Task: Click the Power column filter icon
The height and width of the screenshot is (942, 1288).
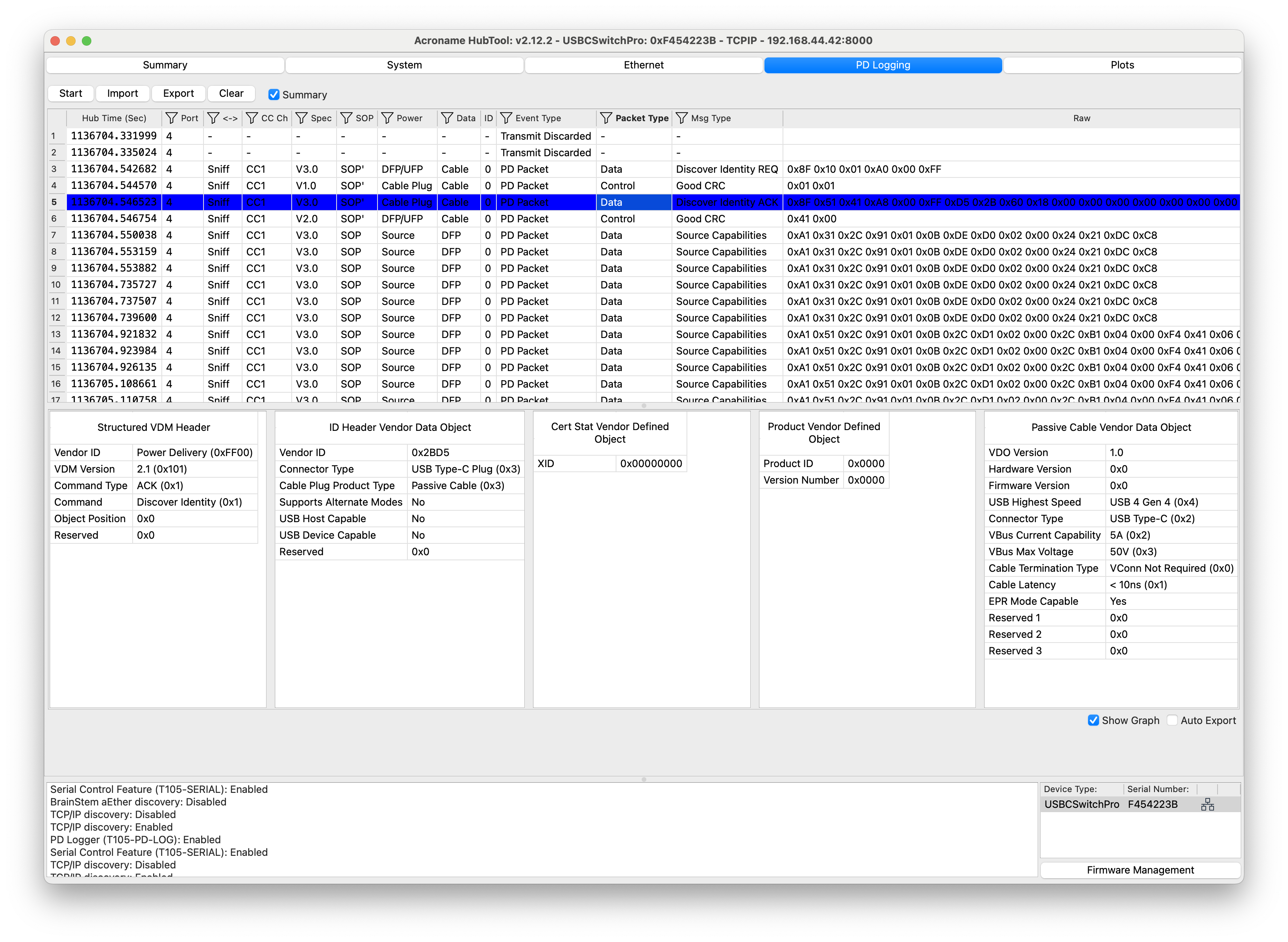Action: point(387,118)
